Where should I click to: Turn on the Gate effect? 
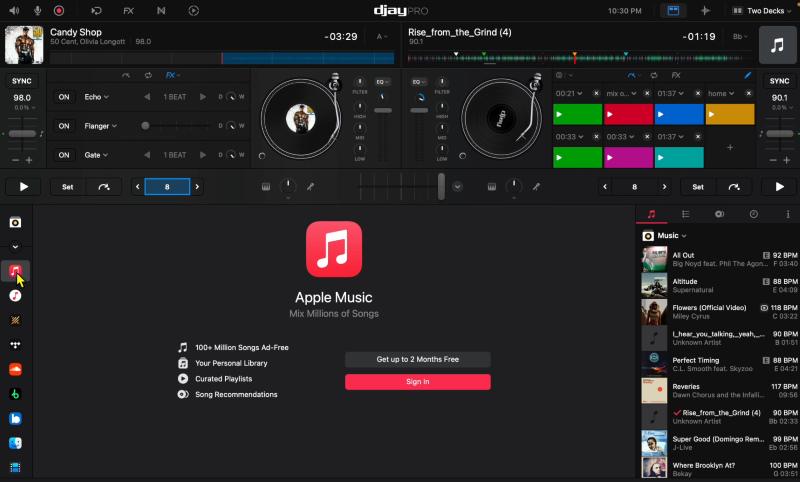[x=64, y=155]
